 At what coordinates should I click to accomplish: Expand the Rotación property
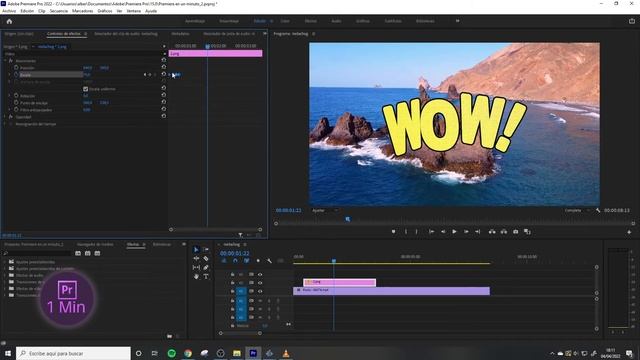[x=9, y=96]
